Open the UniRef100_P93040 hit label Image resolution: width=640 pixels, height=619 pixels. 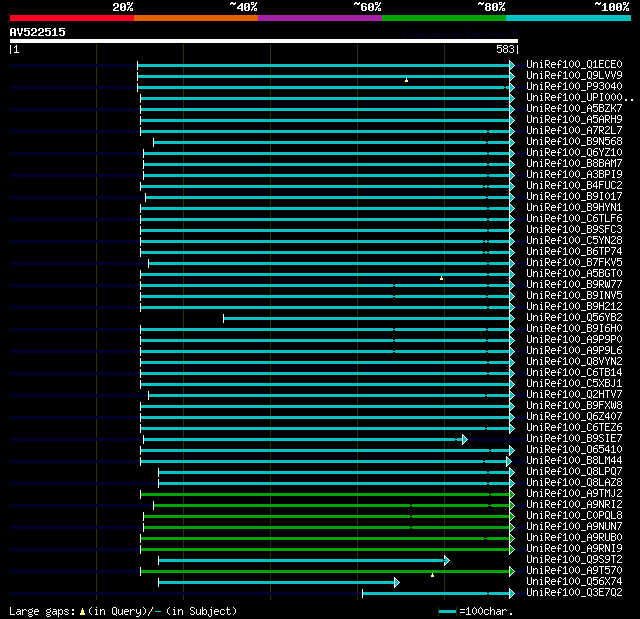(x=574, y=87)
